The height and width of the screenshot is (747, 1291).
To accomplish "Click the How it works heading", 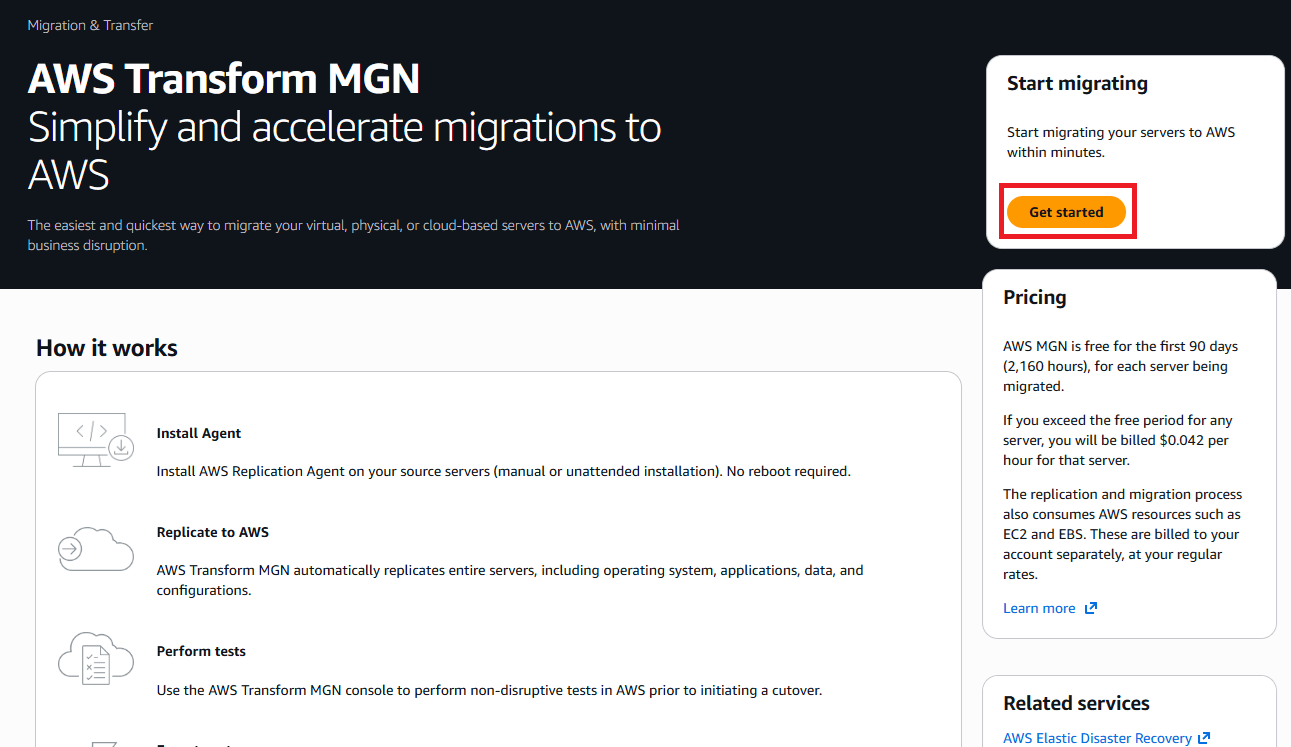I will (x=107, y=348).
